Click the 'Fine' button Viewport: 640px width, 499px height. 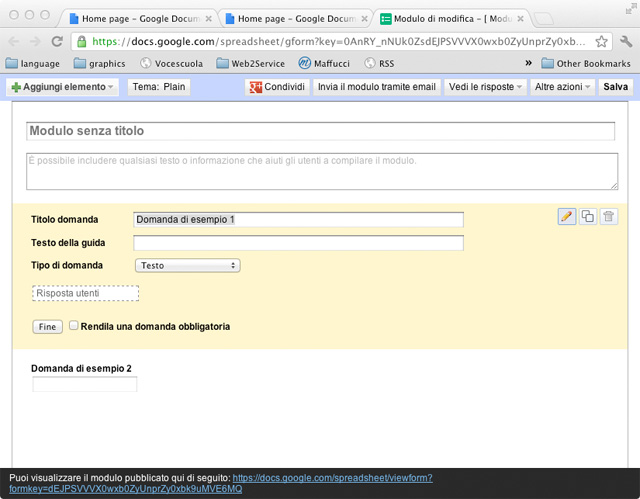[47, 327]
